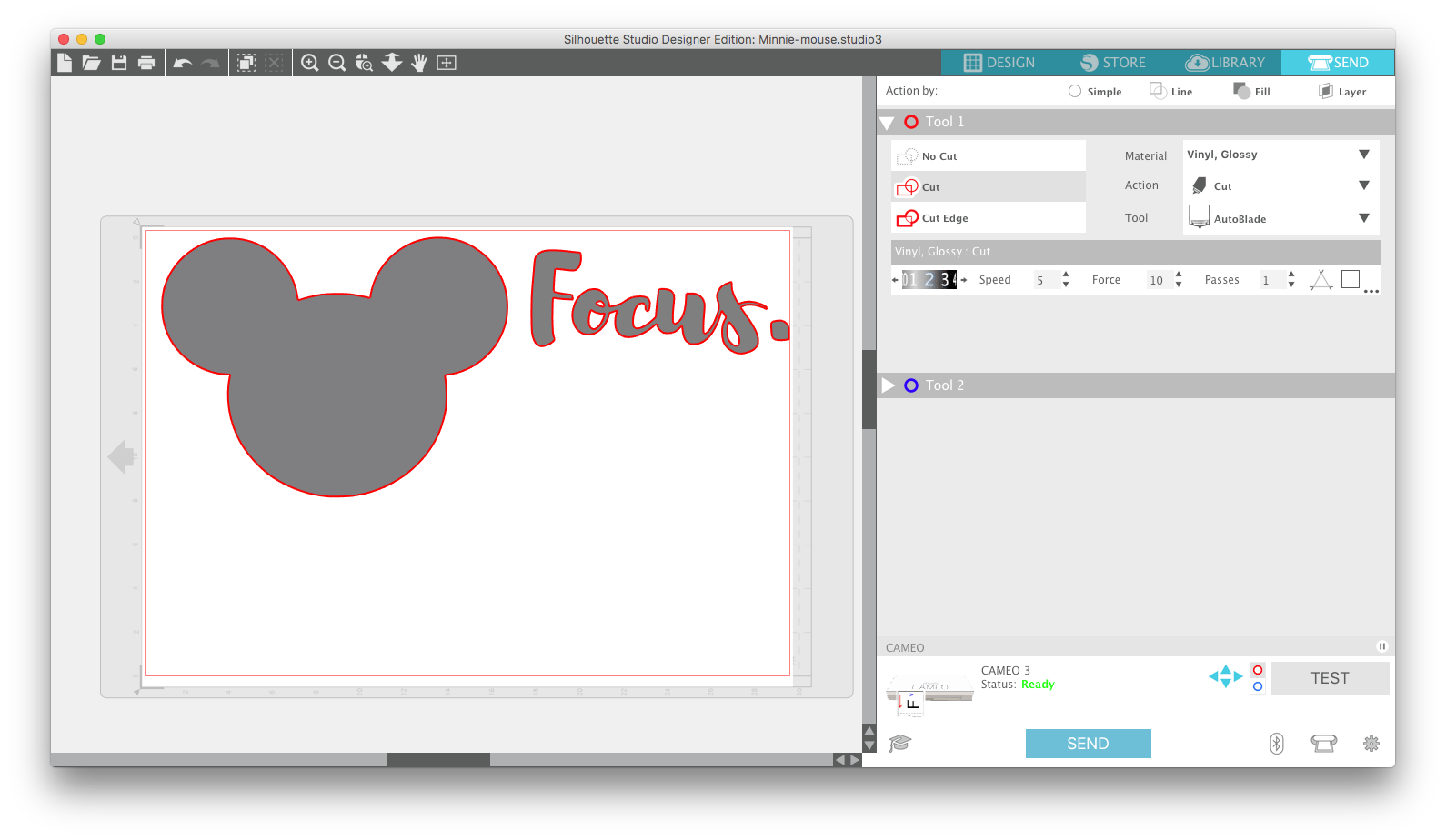
Task: Pause the cut job in the CAMEO panel
Action: [1381, 646]
